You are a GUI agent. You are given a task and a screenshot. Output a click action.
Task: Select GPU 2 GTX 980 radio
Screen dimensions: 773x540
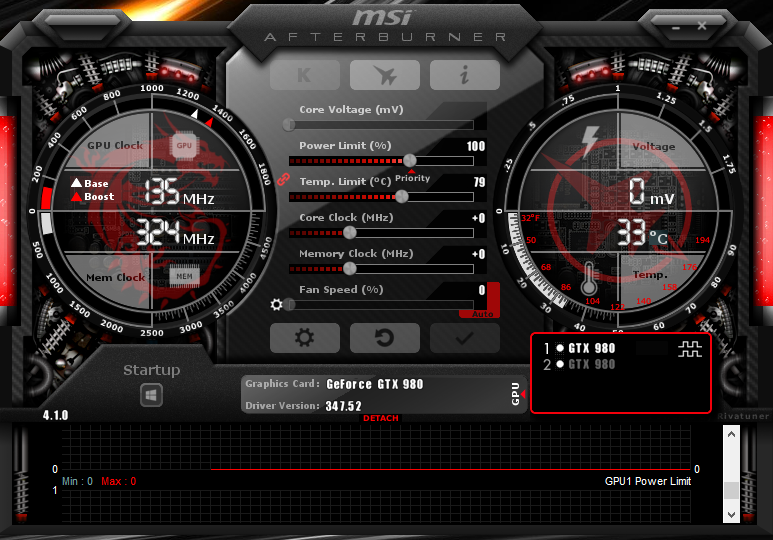(x=560, y=364)
